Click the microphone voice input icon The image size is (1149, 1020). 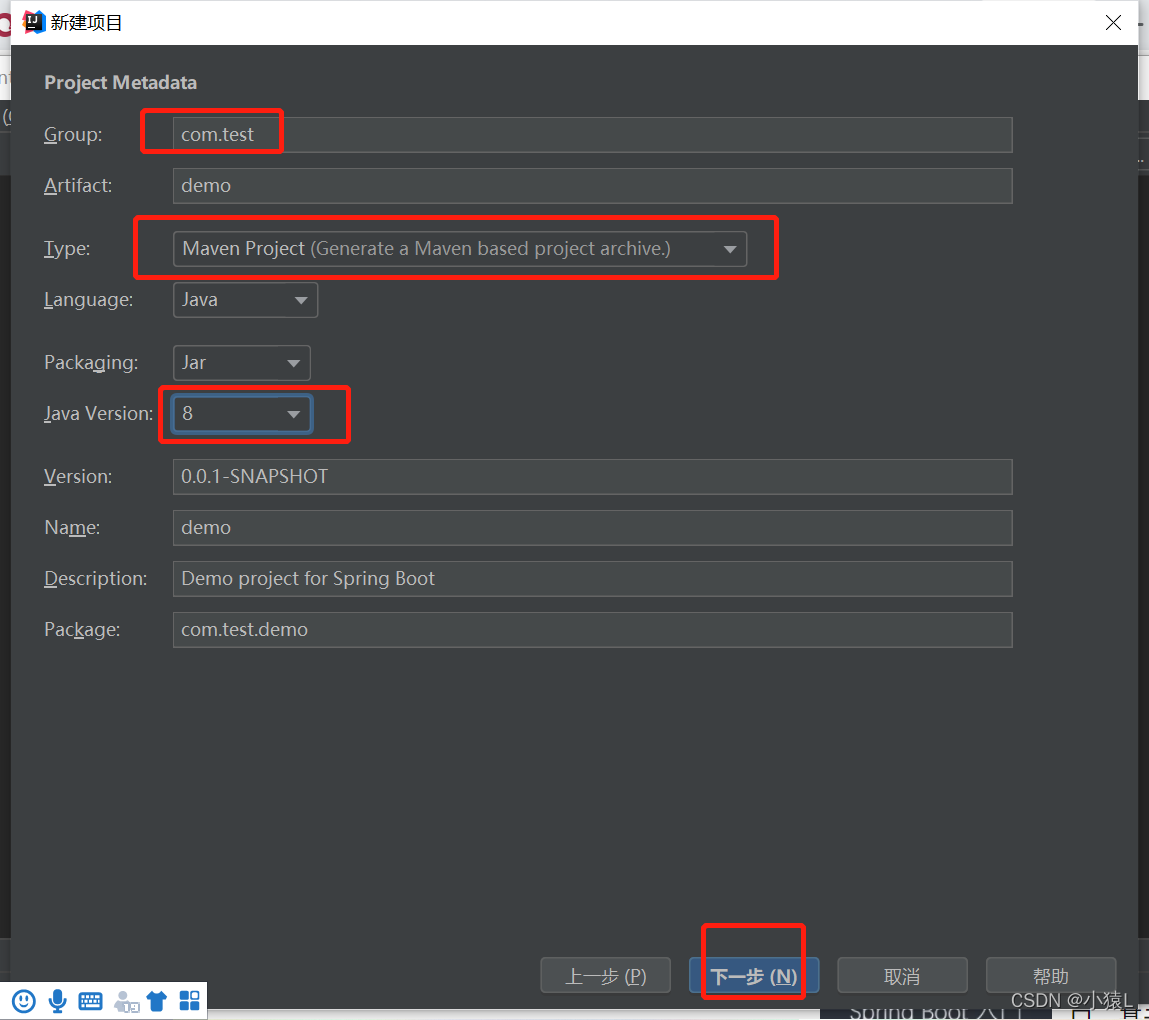(57, 1001)
